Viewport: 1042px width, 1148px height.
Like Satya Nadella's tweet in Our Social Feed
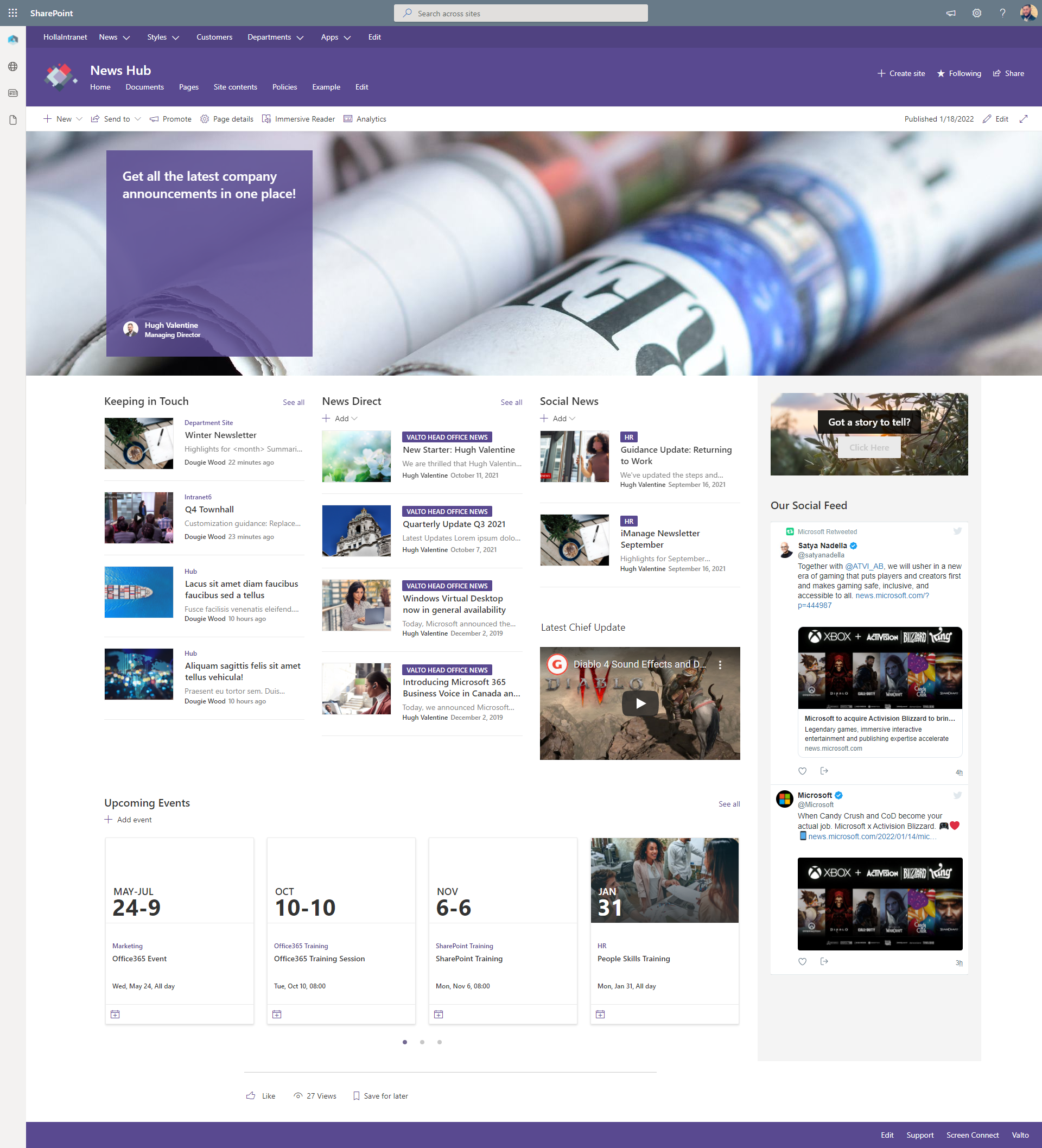click(802, 771)
